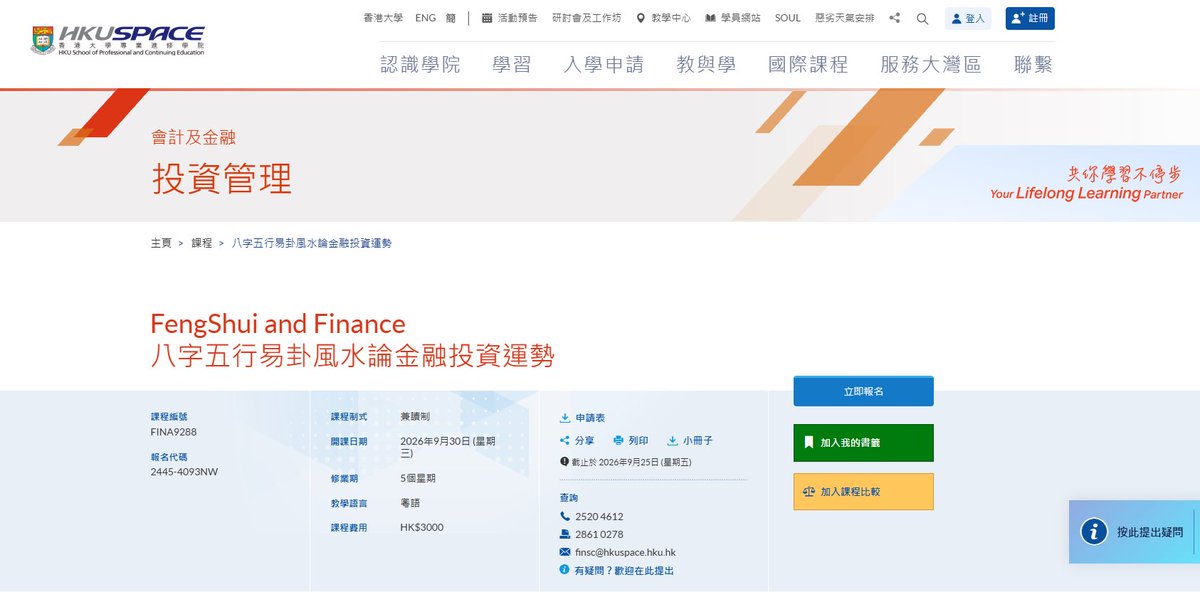Click the location pin icon beside 教學中心

[641, 18]
